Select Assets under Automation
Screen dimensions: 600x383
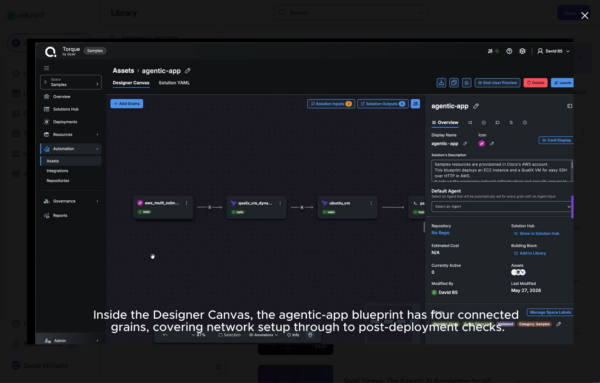click(71, 161)
